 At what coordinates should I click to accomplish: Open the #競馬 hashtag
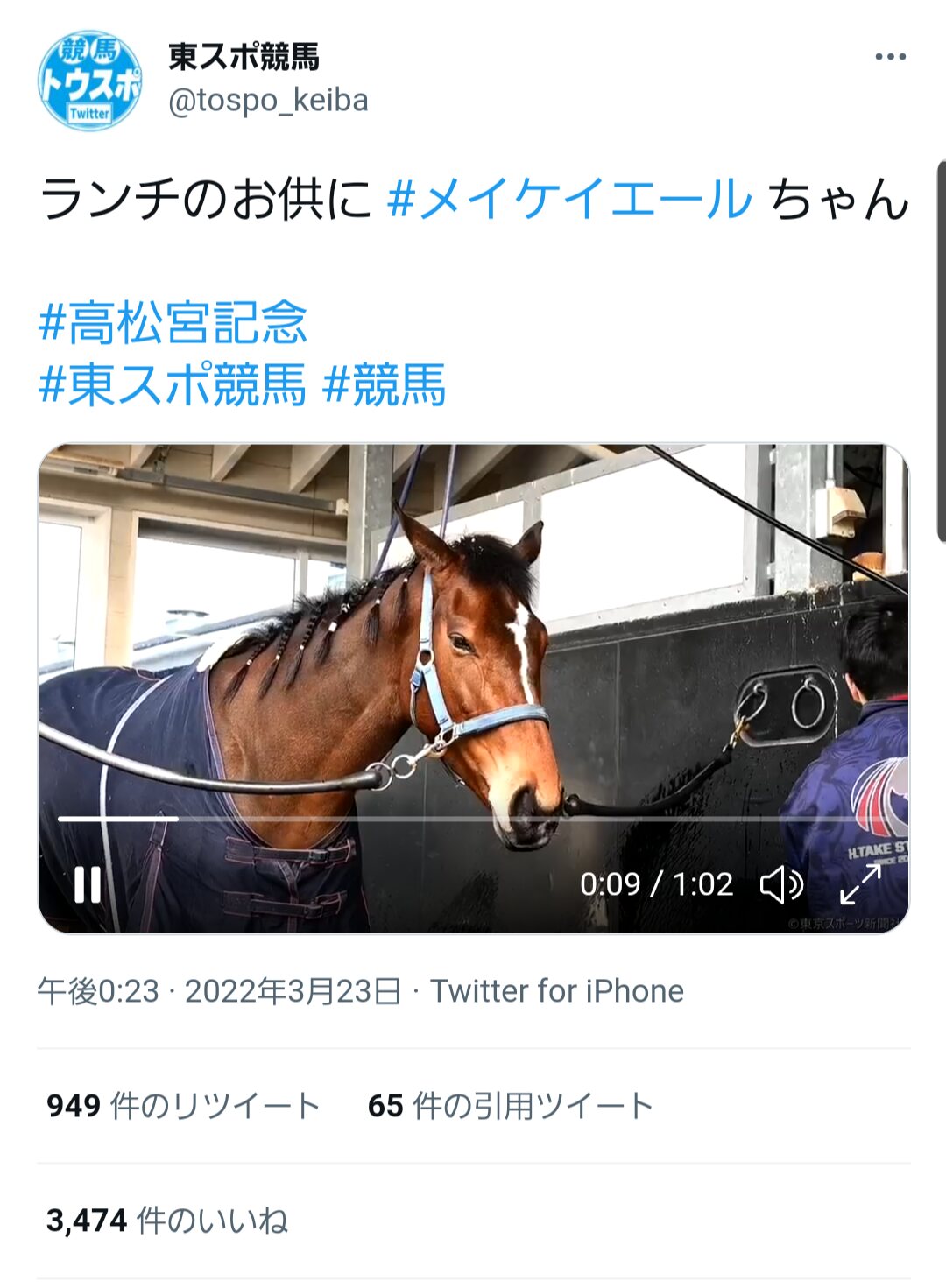click(x=385, y=384)
